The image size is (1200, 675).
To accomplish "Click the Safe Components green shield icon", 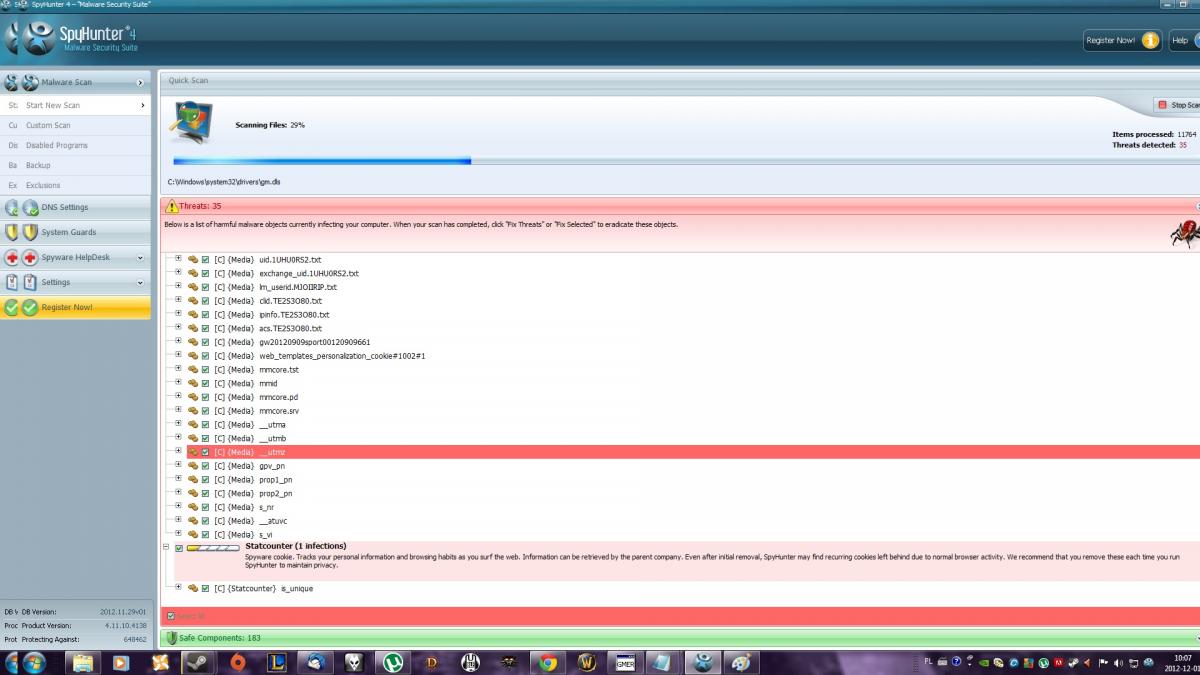I will pyautogui.click(x=172, y=638).
